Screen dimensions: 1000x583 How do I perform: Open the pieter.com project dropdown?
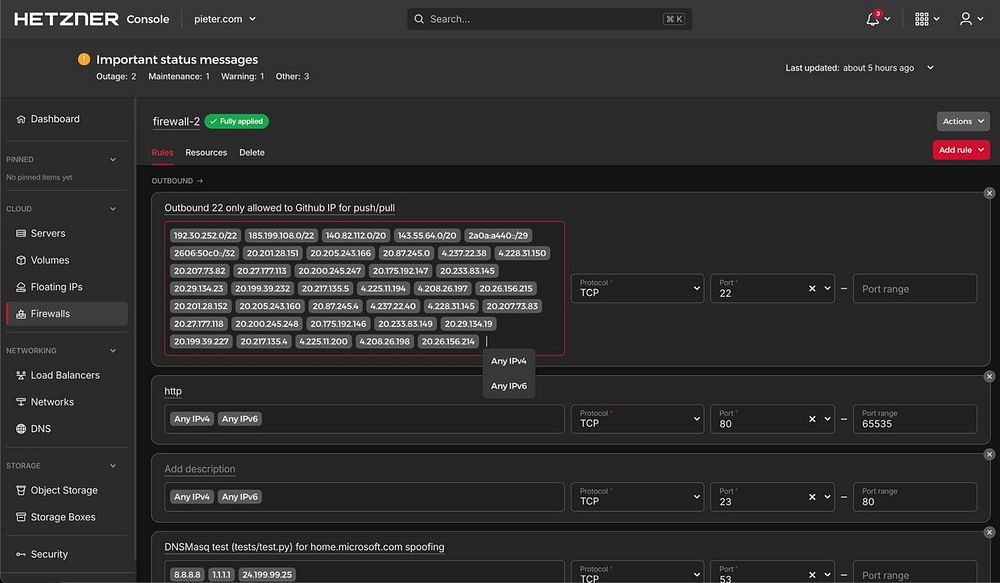(225, 19)
